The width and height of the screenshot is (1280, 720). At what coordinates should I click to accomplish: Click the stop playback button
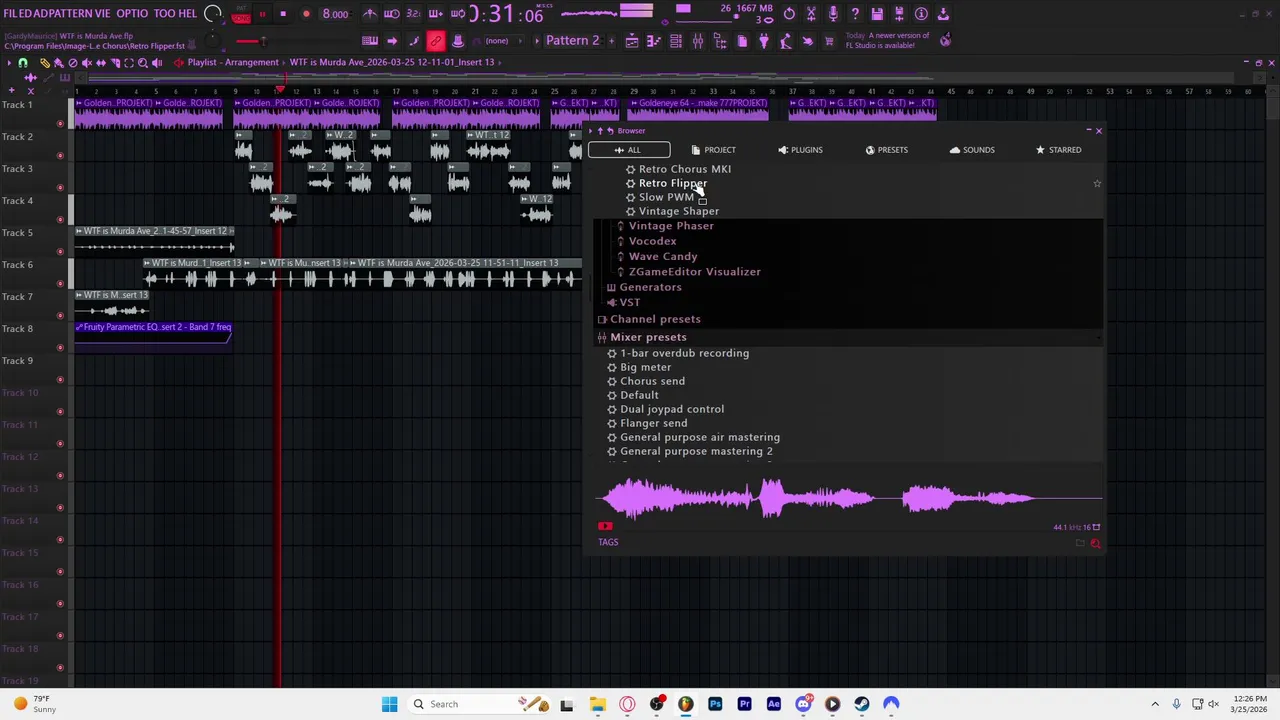pos(283,14)
